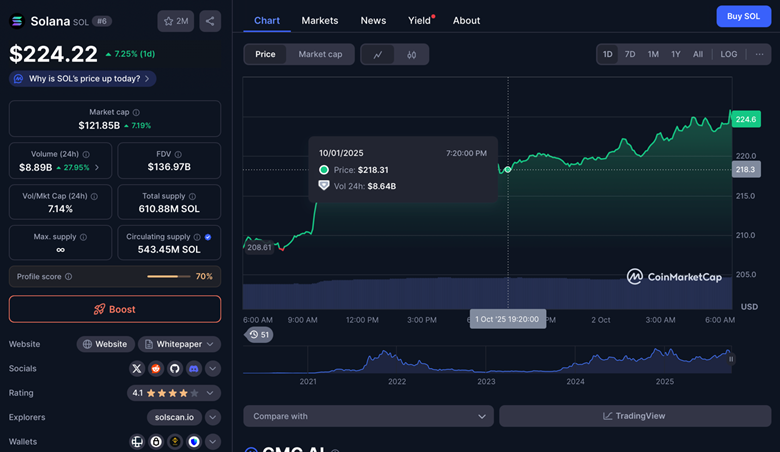780x452 pixels.
Task: Click the pause handle on the timeline range slider
Action: (731, 357)
